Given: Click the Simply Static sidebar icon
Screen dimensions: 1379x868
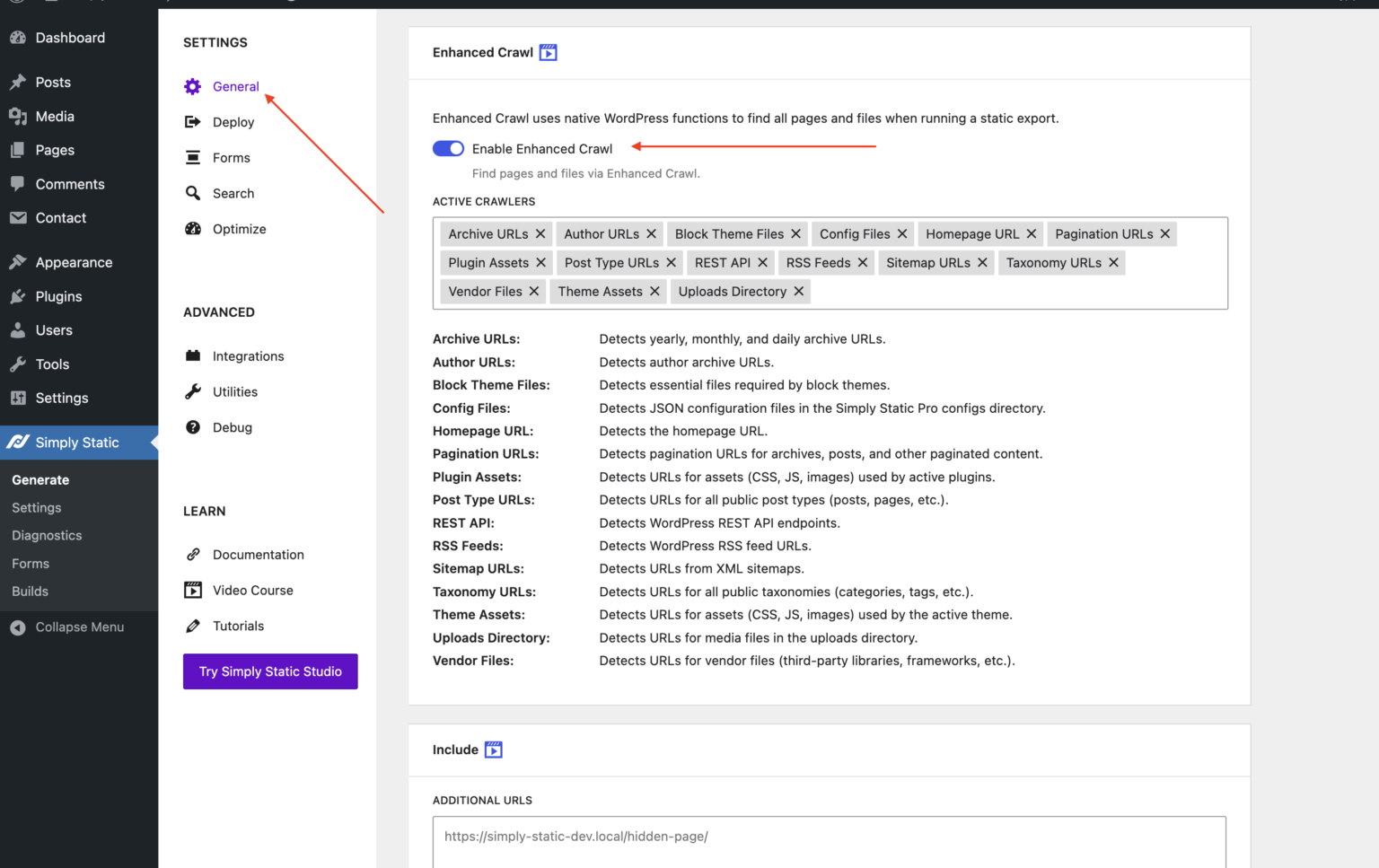Looking at the screenshot, I should click(x=18, y=442).
